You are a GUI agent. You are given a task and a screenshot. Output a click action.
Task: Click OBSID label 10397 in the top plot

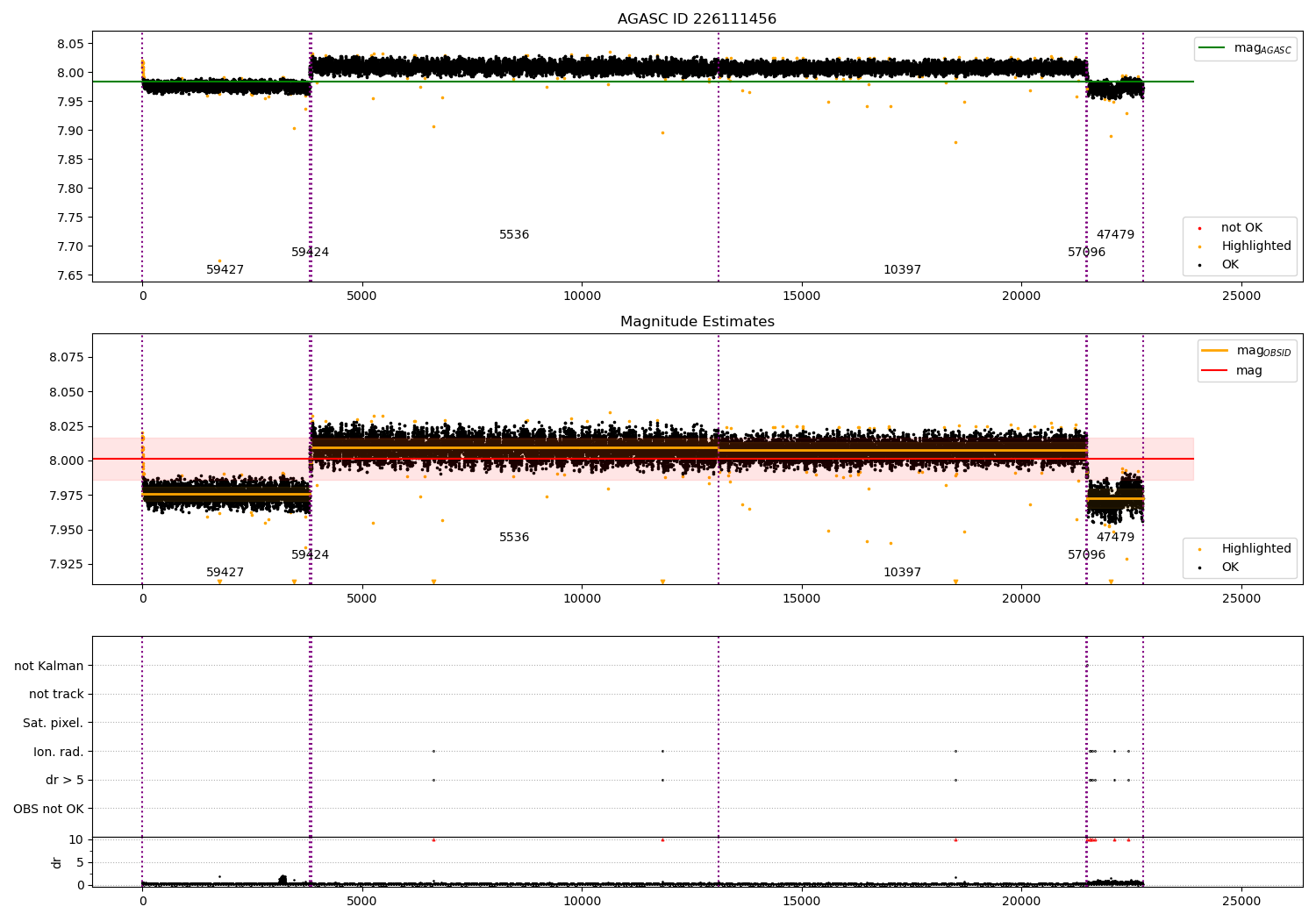pyautogui.click(x=902, y=270)
